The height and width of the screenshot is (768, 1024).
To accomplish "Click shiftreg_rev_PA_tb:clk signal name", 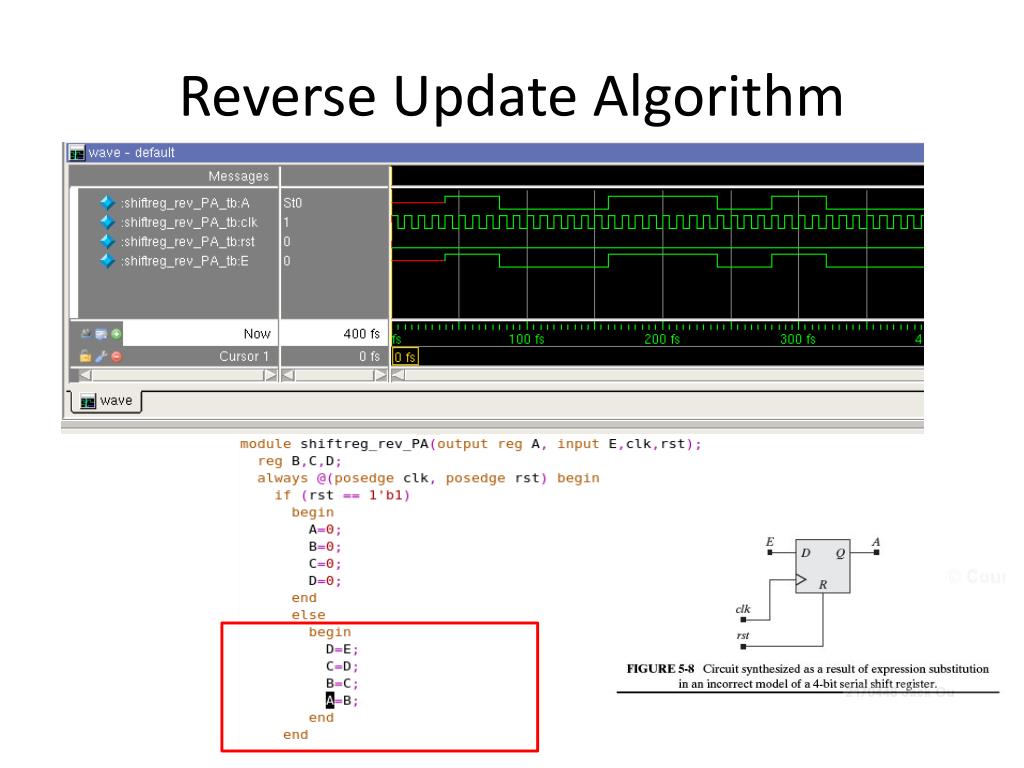I will [x=189, y=223].
